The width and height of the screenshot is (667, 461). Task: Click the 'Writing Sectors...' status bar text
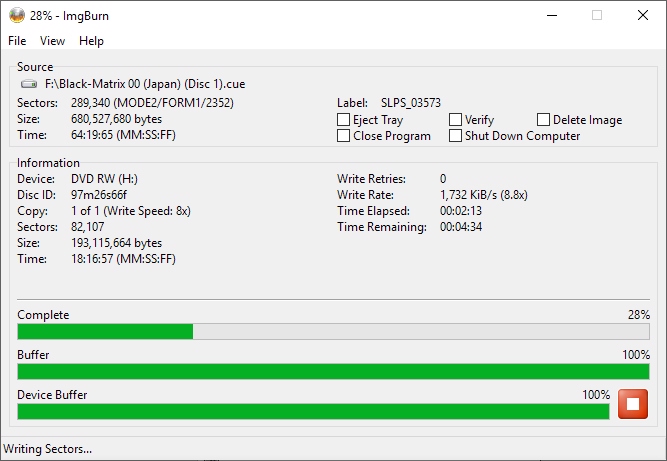click(48, 449)
